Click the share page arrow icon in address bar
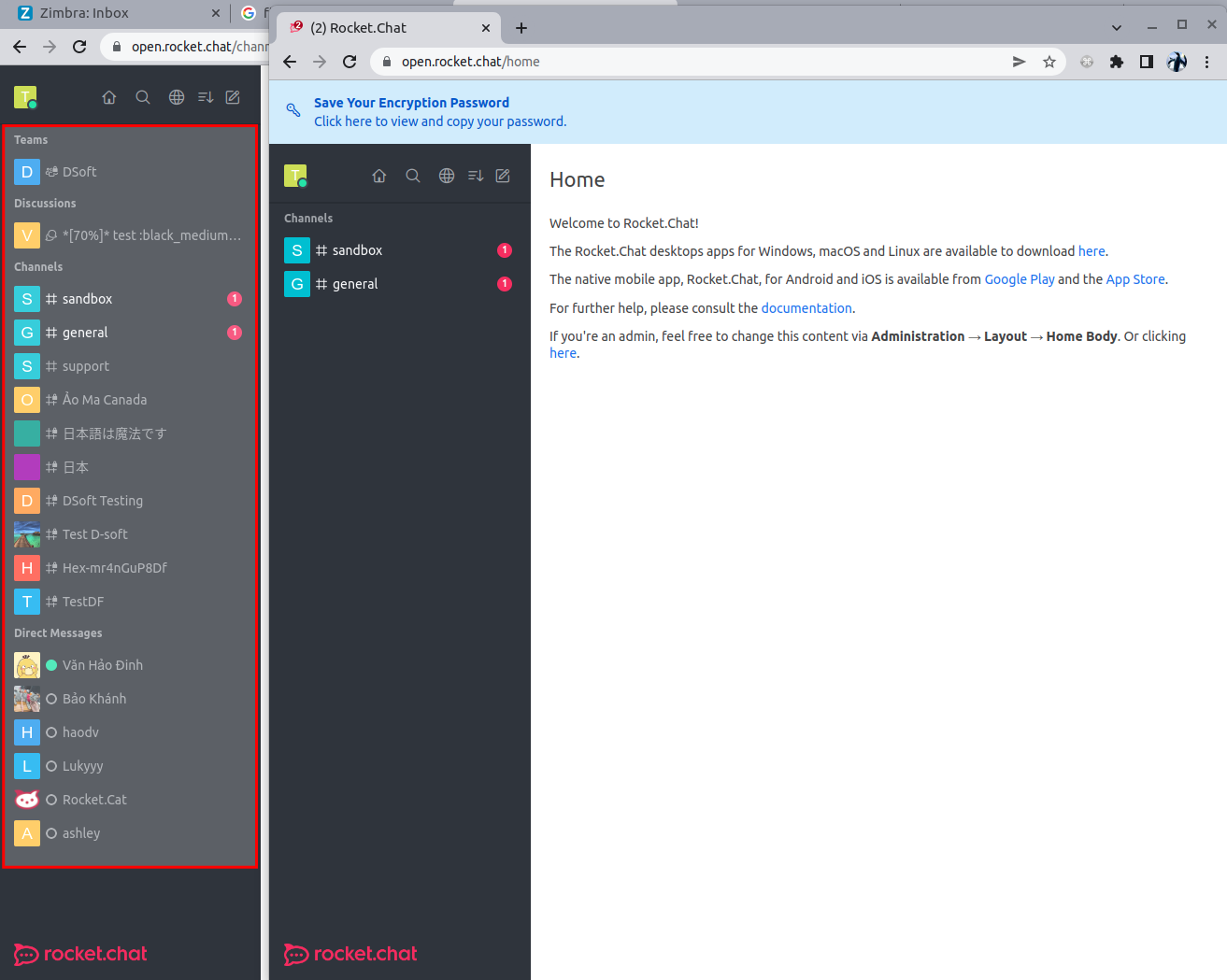The width and height of the screenshot is (1227, 980). tap(1020, 62)
